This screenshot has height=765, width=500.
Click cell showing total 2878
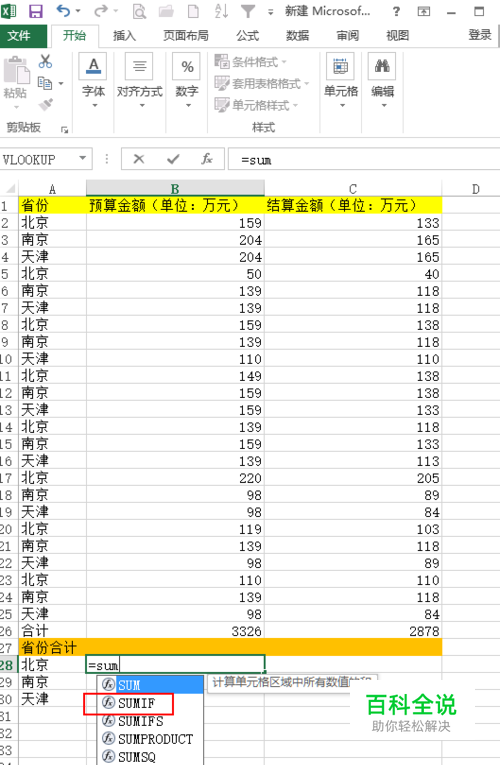353,630
